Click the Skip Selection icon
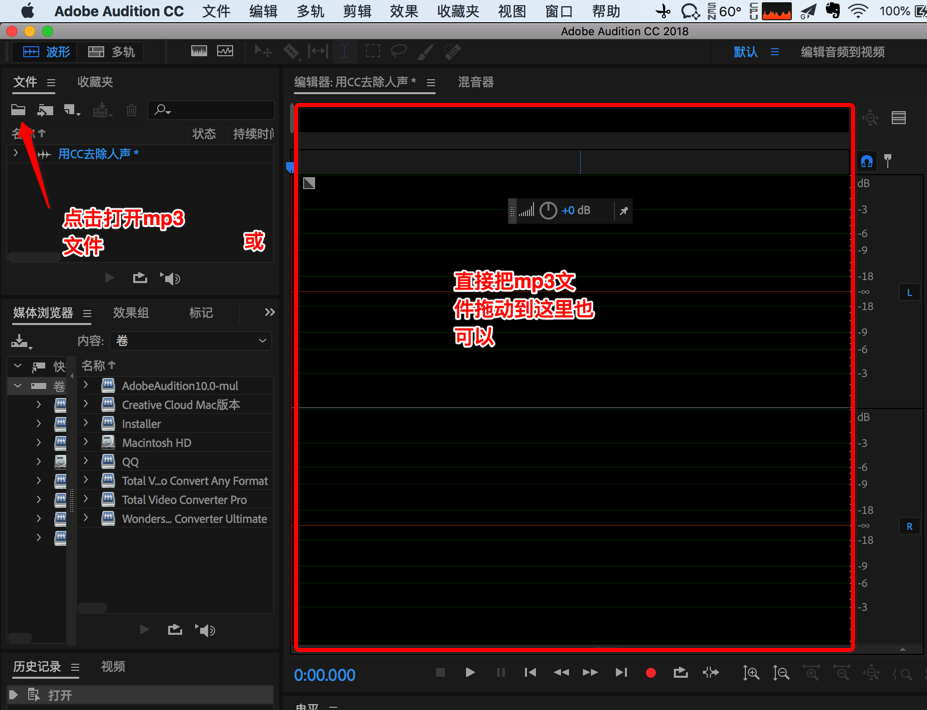 coord(711,672)
